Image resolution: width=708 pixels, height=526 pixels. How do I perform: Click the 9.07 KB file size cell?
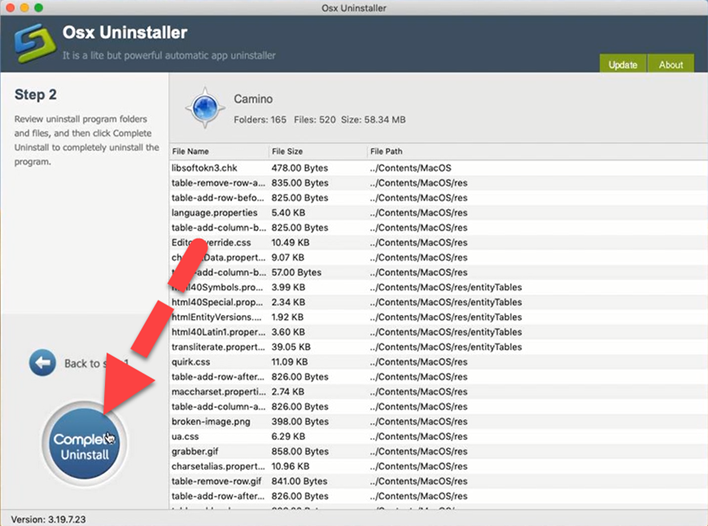tap(288, 257)
